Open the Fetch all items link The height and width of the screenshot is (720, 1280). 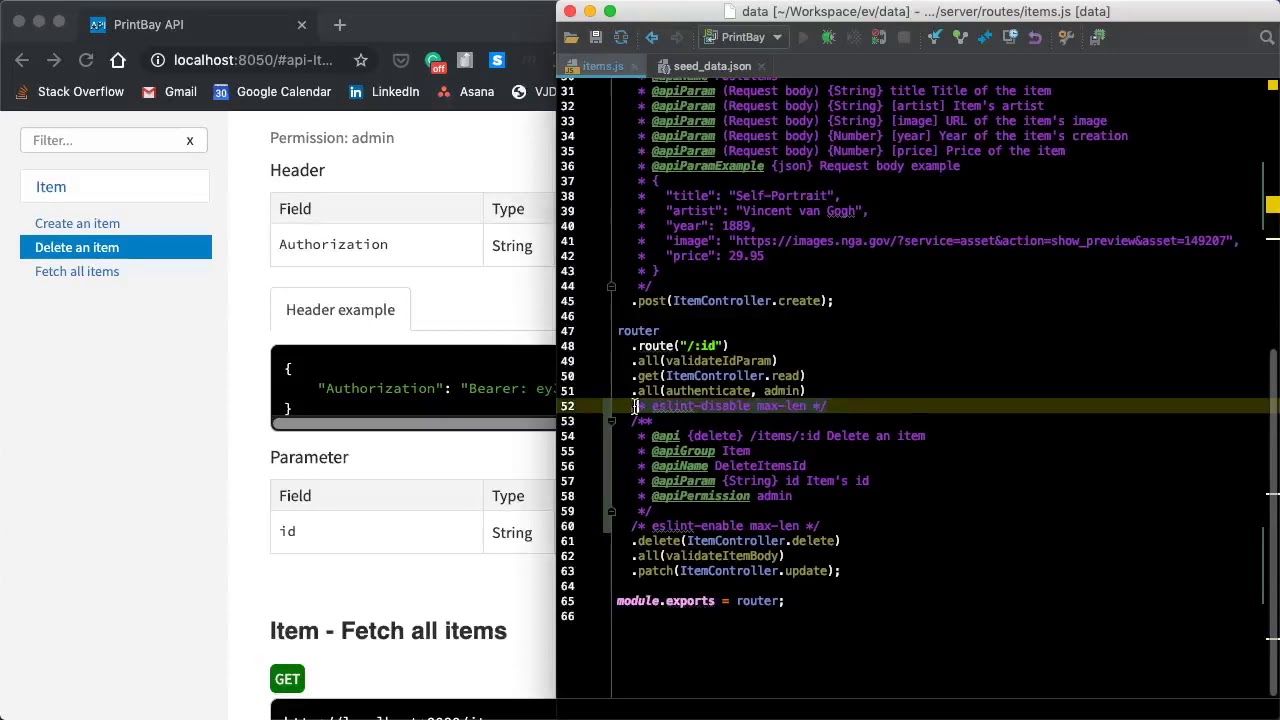(x=77, y=271)
